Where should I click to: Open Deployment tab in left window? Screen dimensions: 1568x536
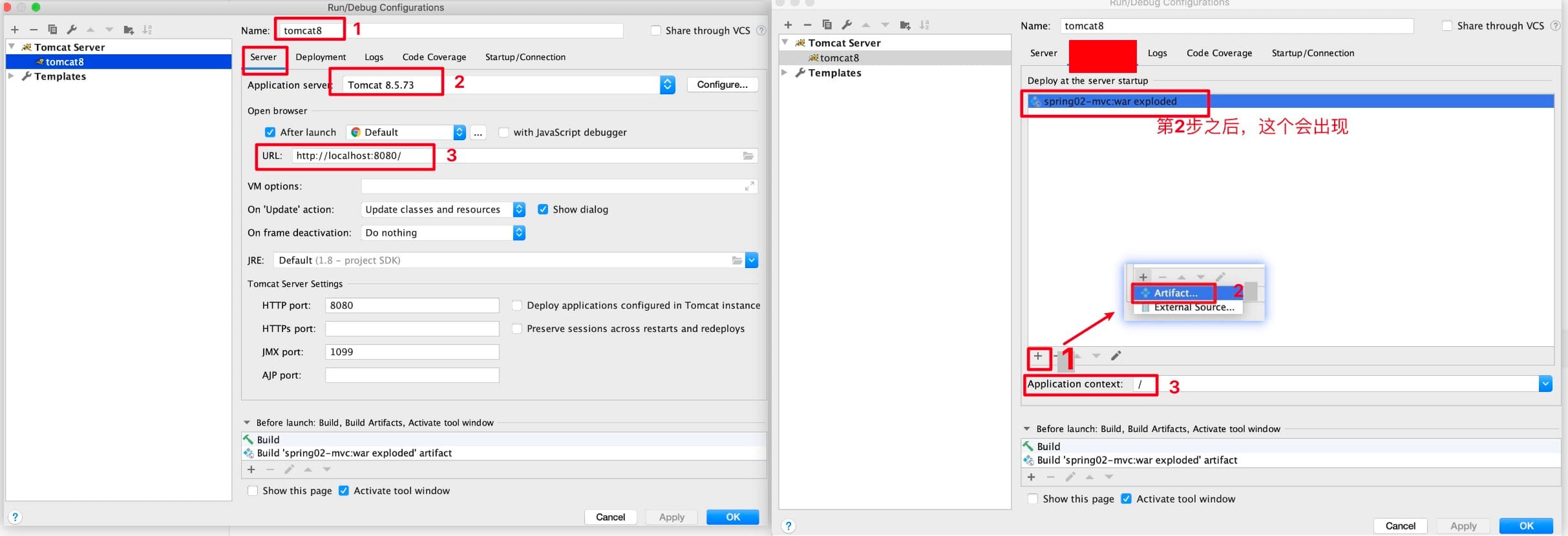pos(321,57)
